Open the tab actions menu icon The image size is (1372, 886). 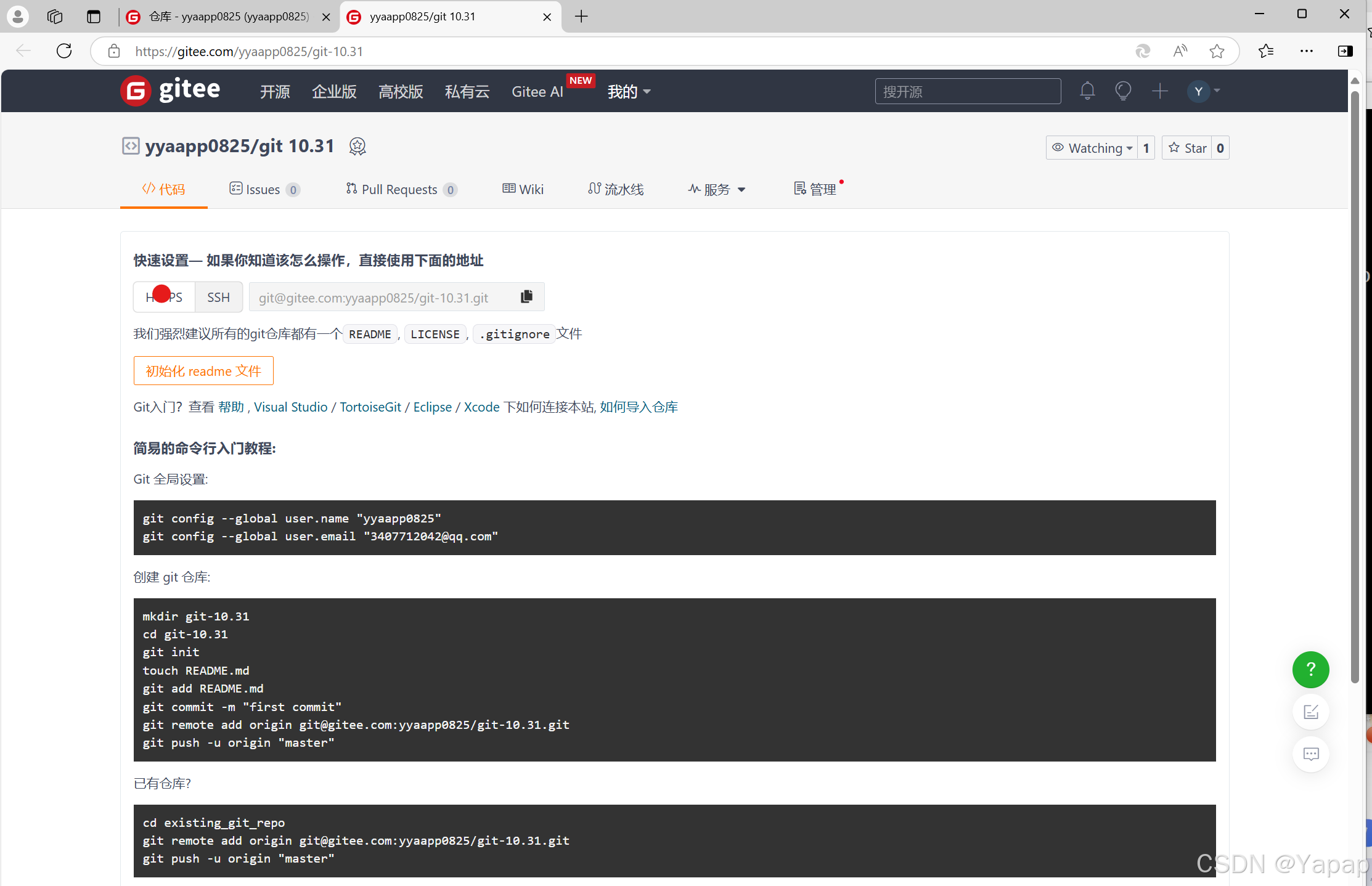pos(94,17)
